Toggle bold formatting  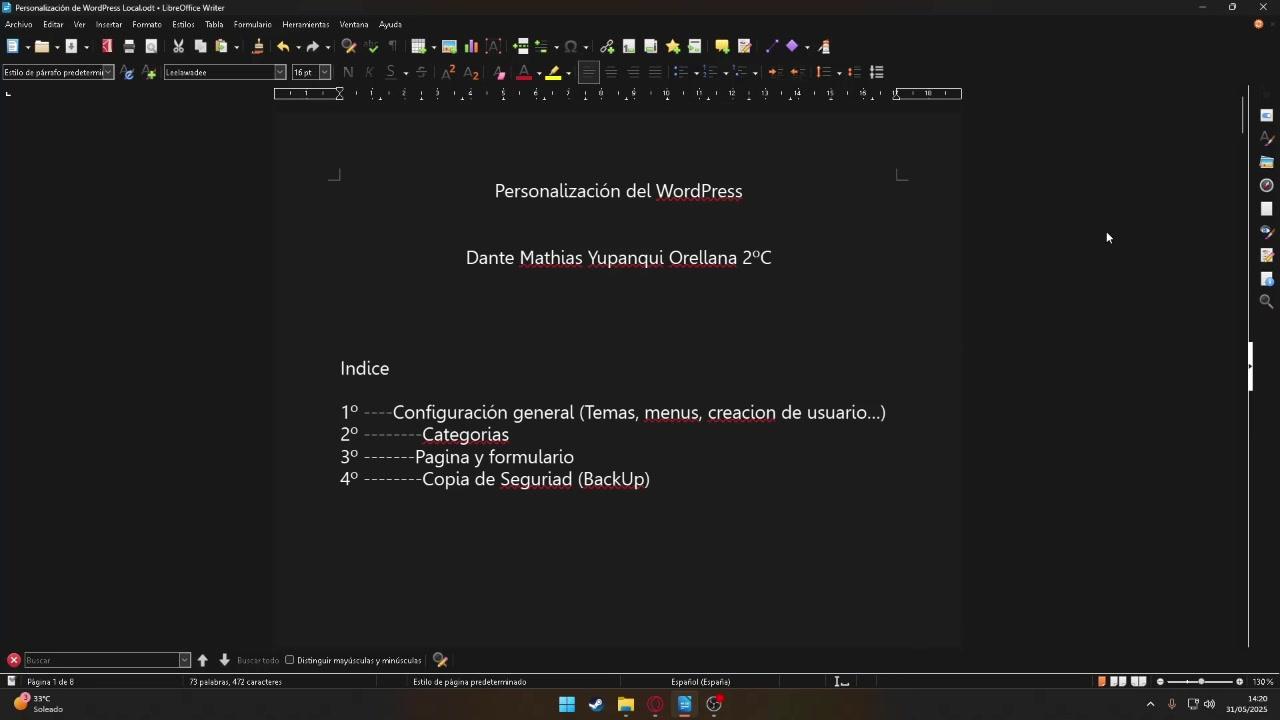click(348, 72)
